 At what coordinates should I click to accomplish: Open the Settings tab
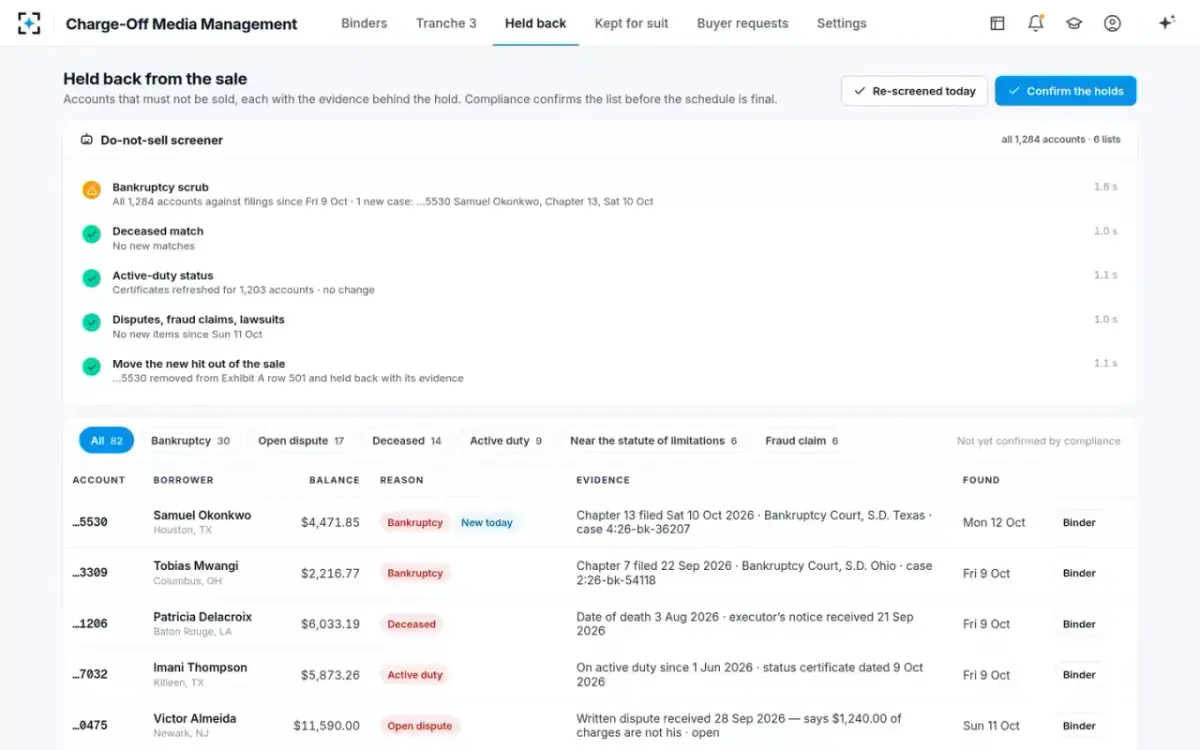tap(841, 23)
